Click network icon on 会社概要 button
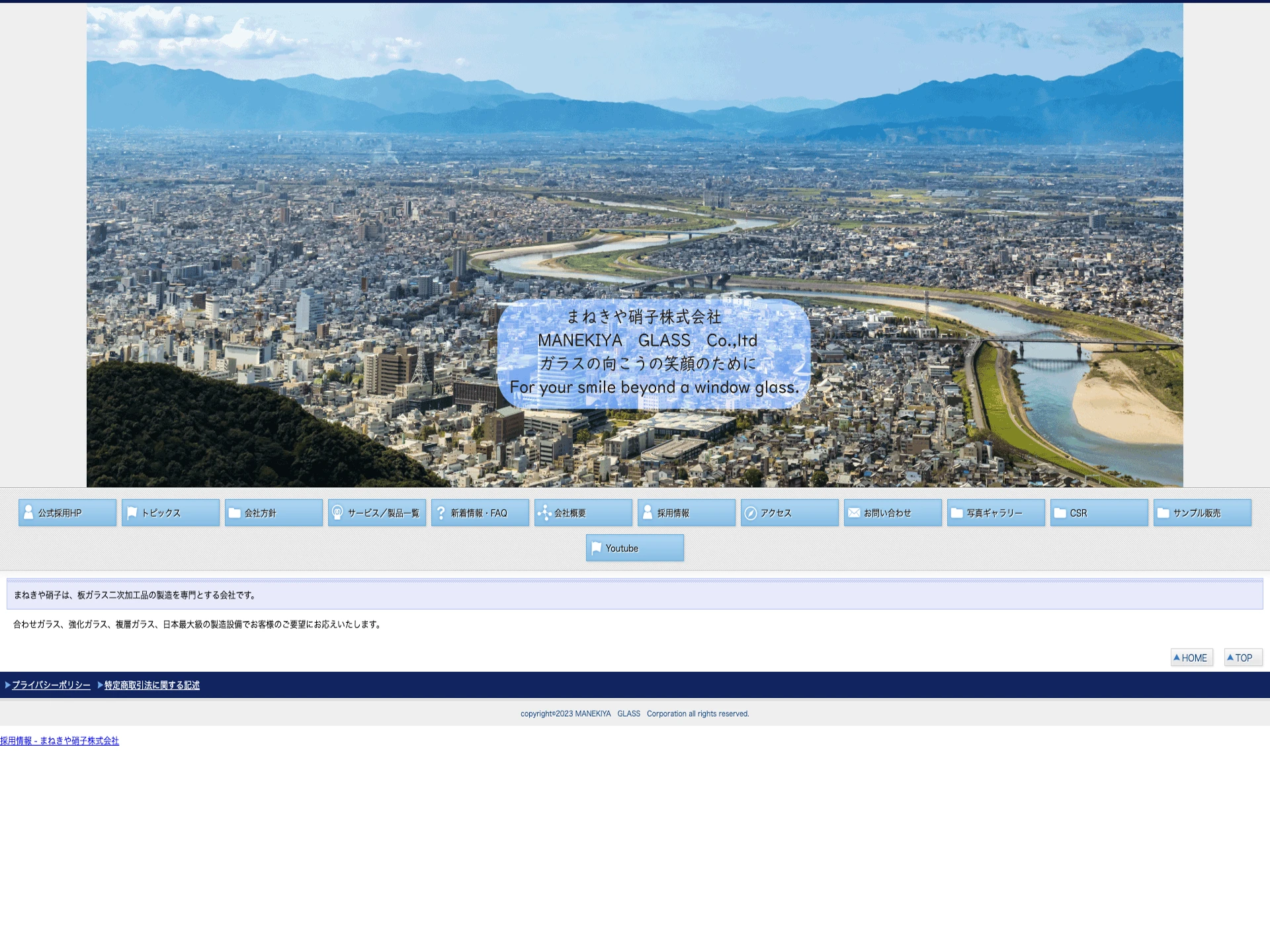1270x952 pixels. click(x=544, y=512)
